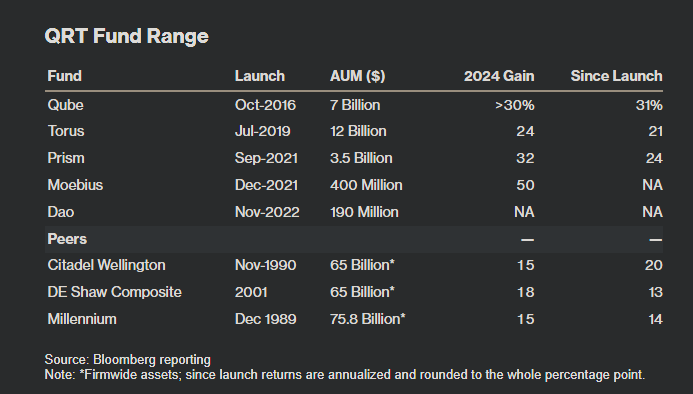Viewport: 693px width, 394px height.
Task: Click the Moebius fund name
Action: (75, 185)
